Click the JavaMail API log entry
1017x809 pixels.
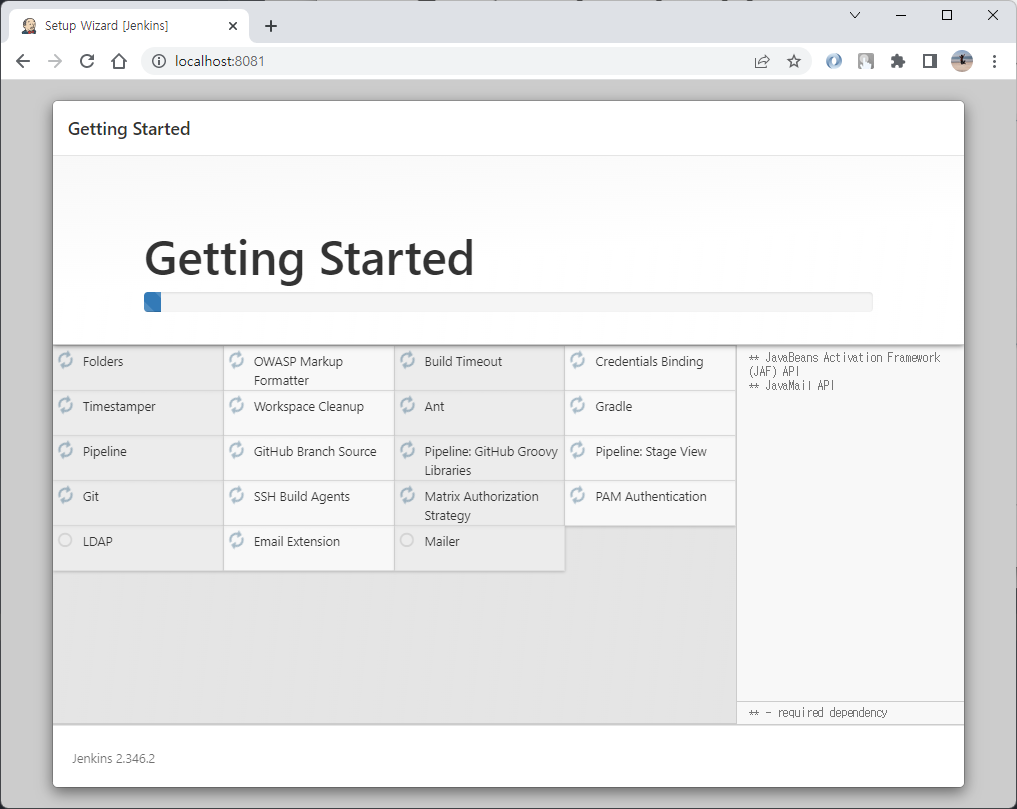(791, 385)
